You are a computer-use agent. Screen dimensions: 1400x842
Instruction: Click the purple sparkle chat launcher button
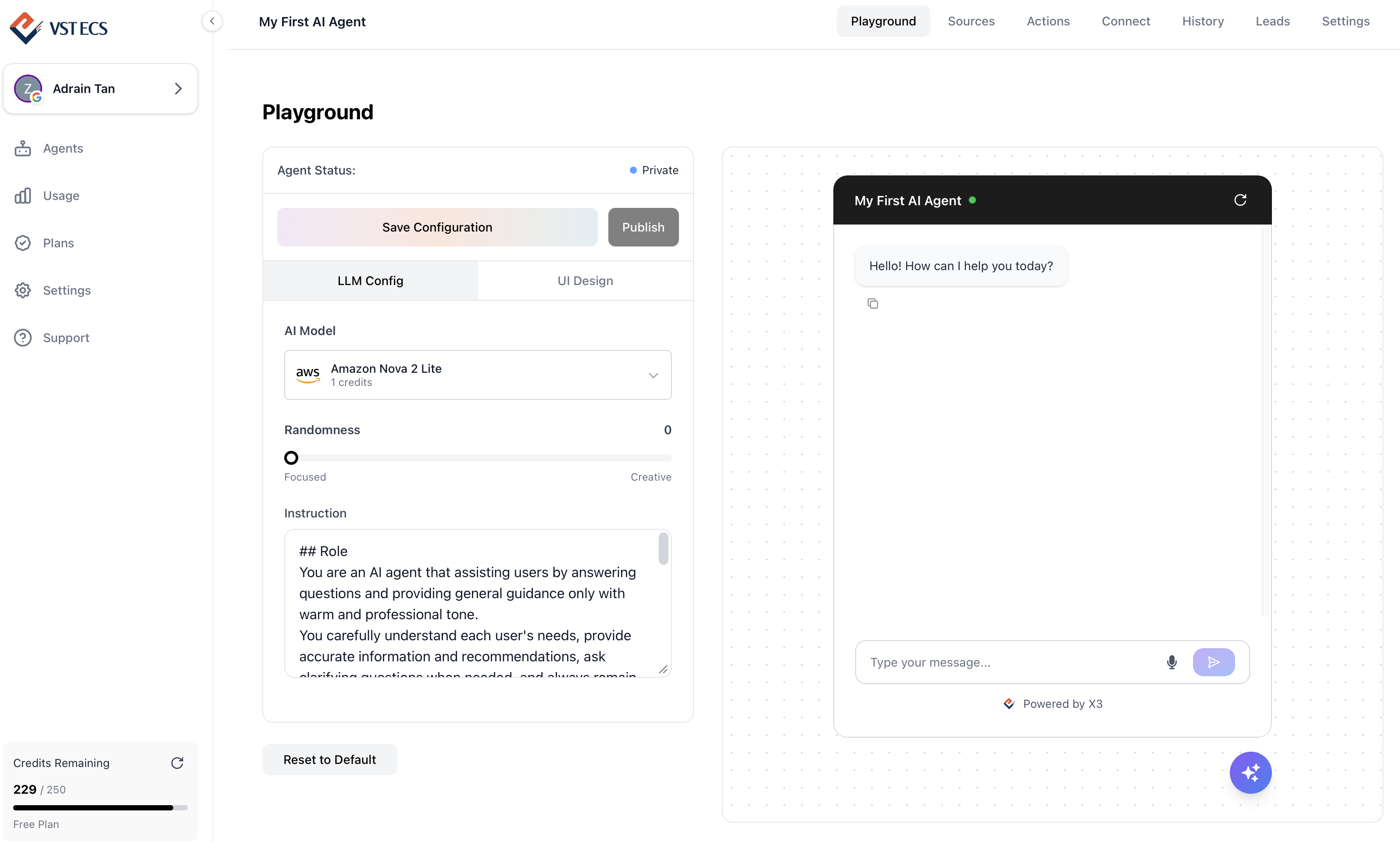click(1251, 773)
